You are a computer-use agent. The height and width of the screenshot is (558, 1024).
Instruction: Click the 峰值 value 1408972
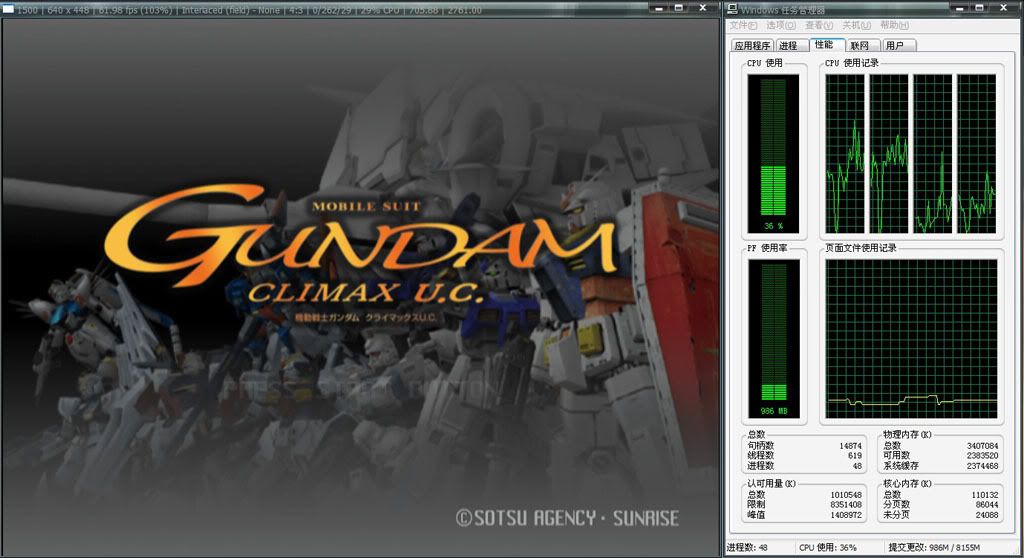pos(846,515)
